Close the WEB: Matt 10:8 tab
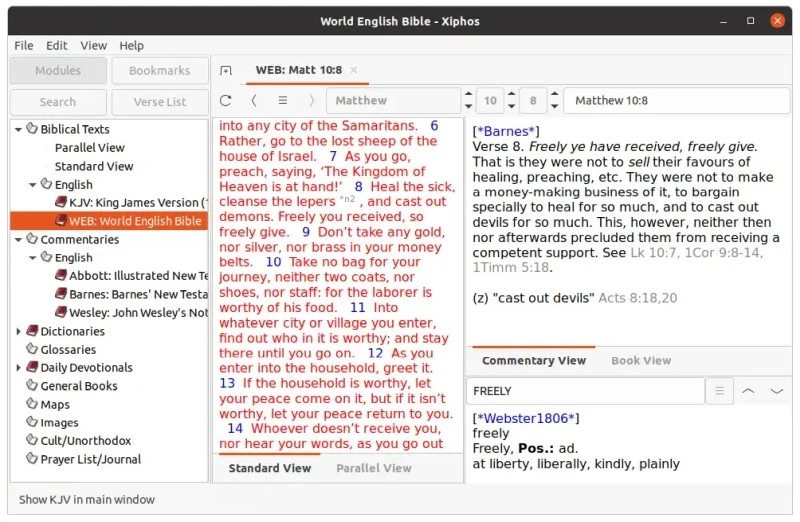Image resolution: width=800 pixels, height=522 pixels. [x=353, y=70]
